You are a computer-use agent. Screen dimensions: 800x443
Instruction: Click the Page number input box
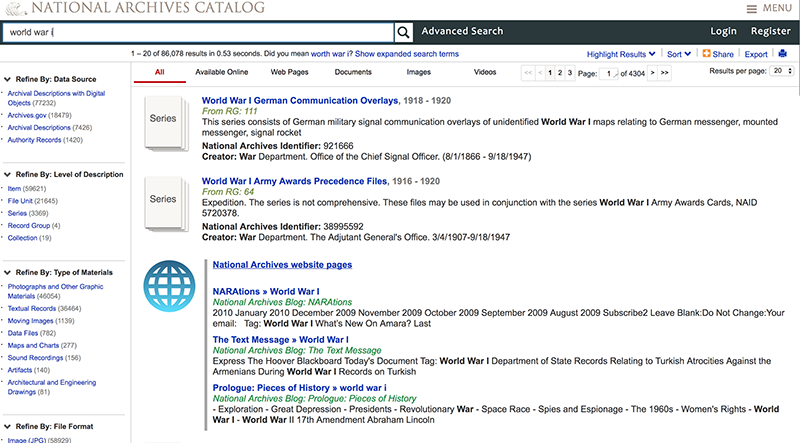(x=611, y=73)
